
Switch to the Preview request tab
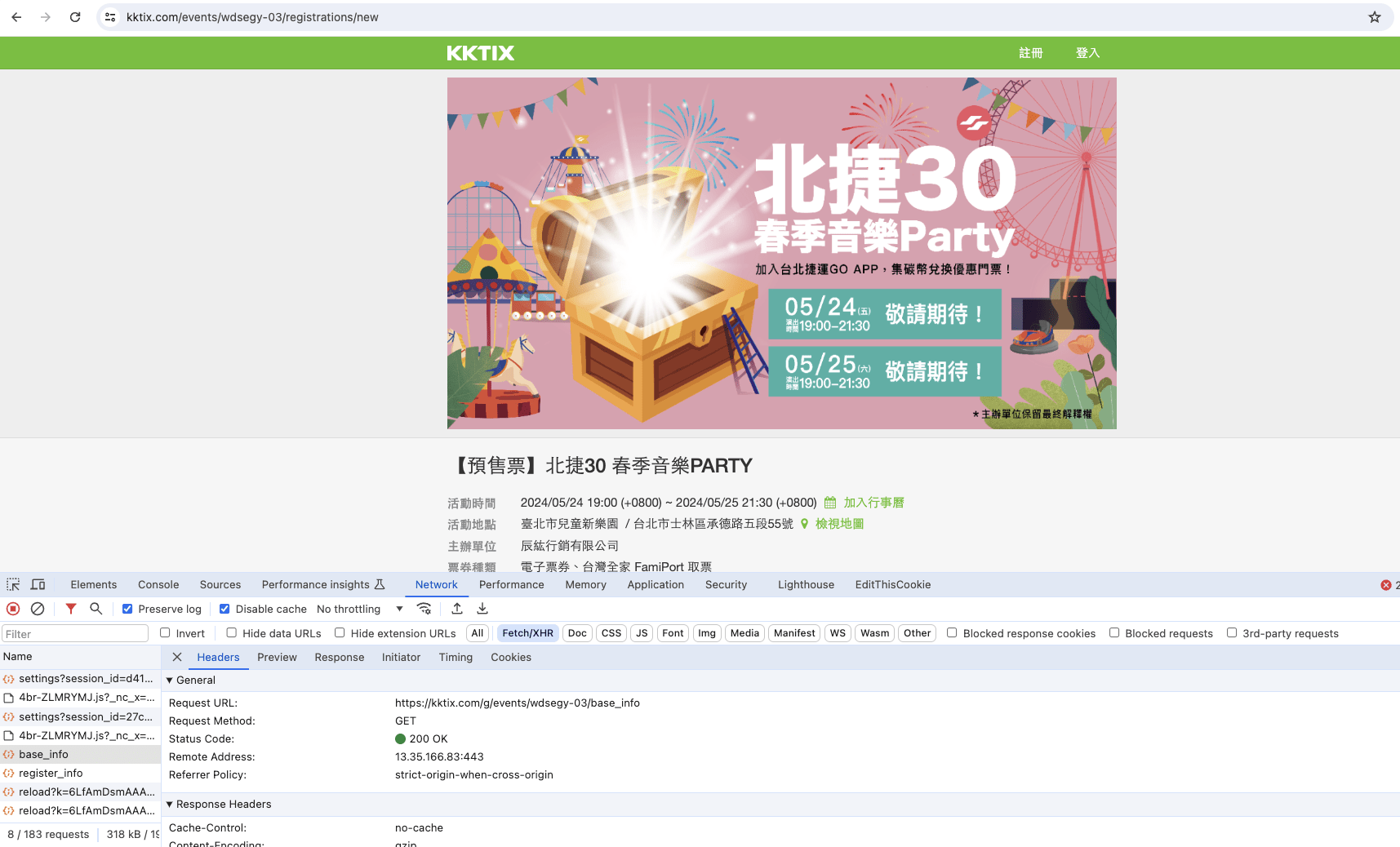coord(277,657)
